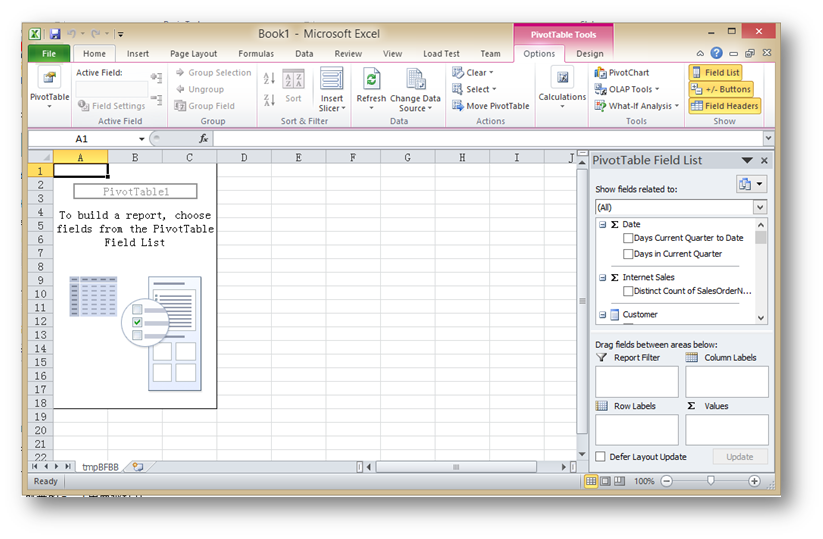Close the PivotTable Field List pane

pyautogui.click(x=764, y=161)
